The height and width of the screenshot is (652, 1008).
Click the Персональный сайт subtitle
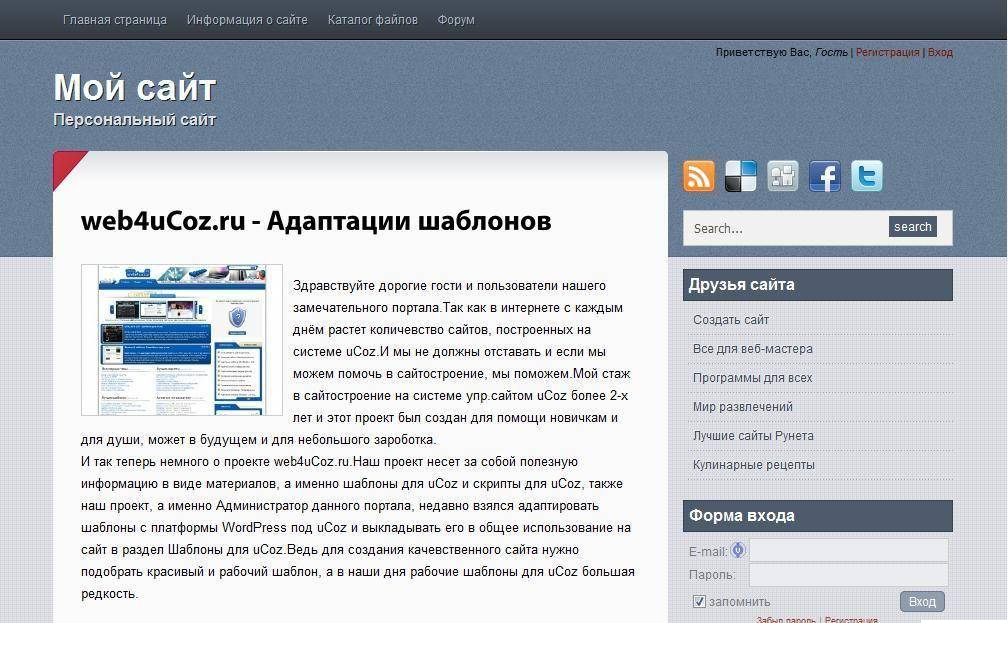click(x=134, y=120)
